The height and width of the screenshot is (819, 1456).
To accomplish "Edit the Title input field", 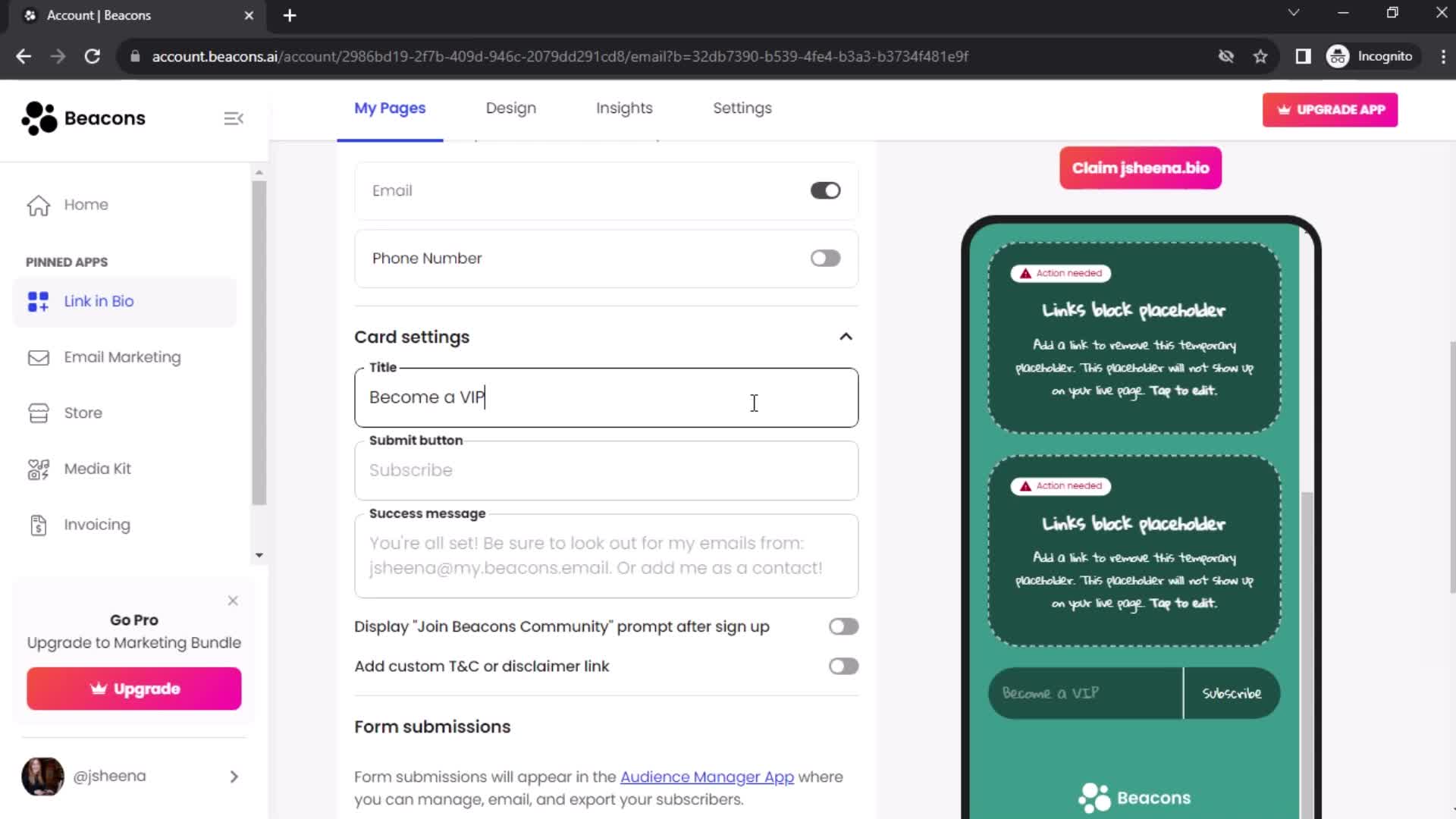I will tap(608, 399).
